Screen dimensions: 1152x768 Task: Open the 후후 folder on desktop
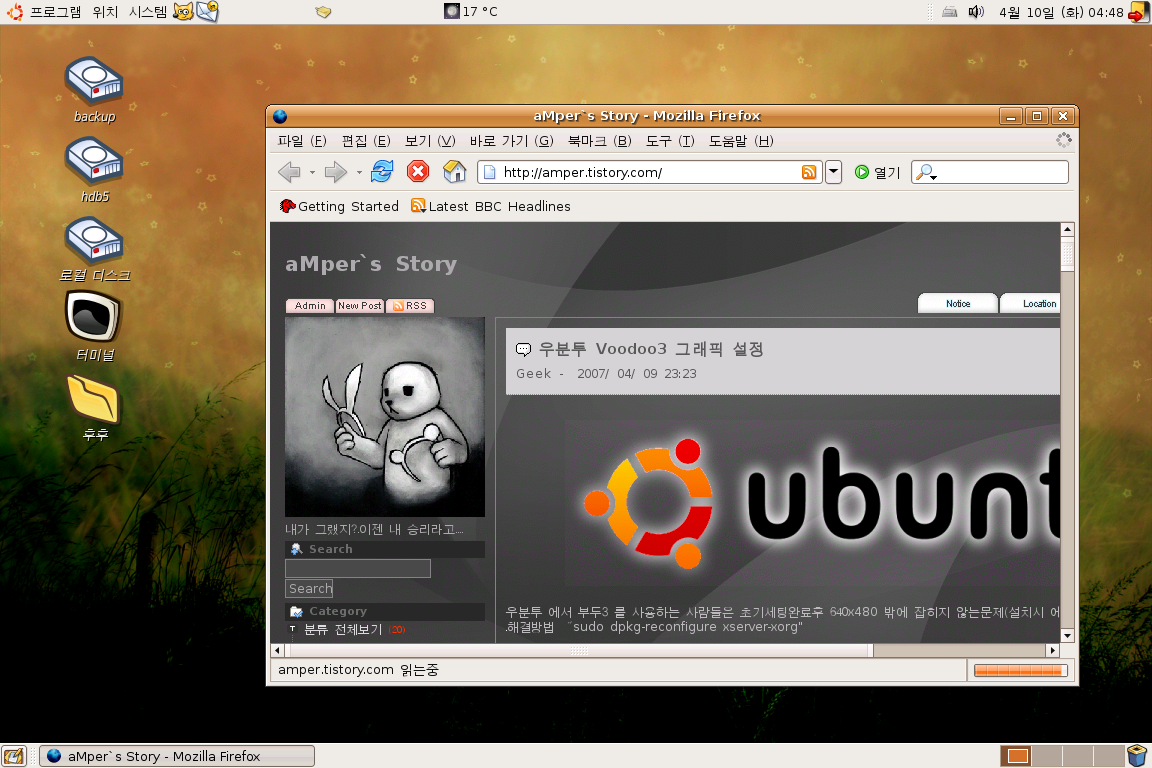click(94, 407)
